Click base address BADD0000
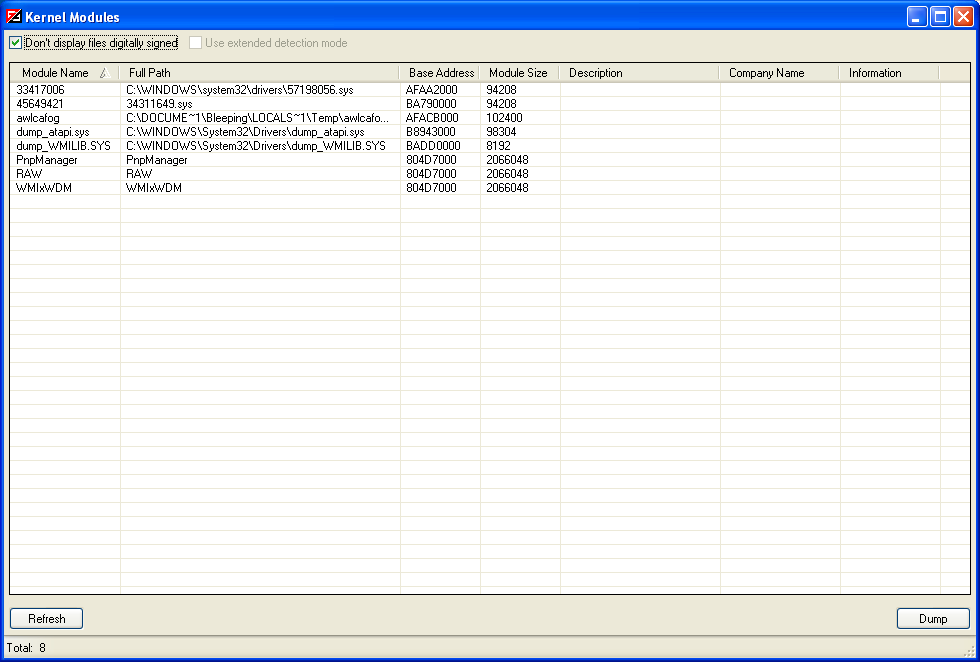The height and width of the screenshot is (662, 980). pyautogui.click(x=433, y=146)
